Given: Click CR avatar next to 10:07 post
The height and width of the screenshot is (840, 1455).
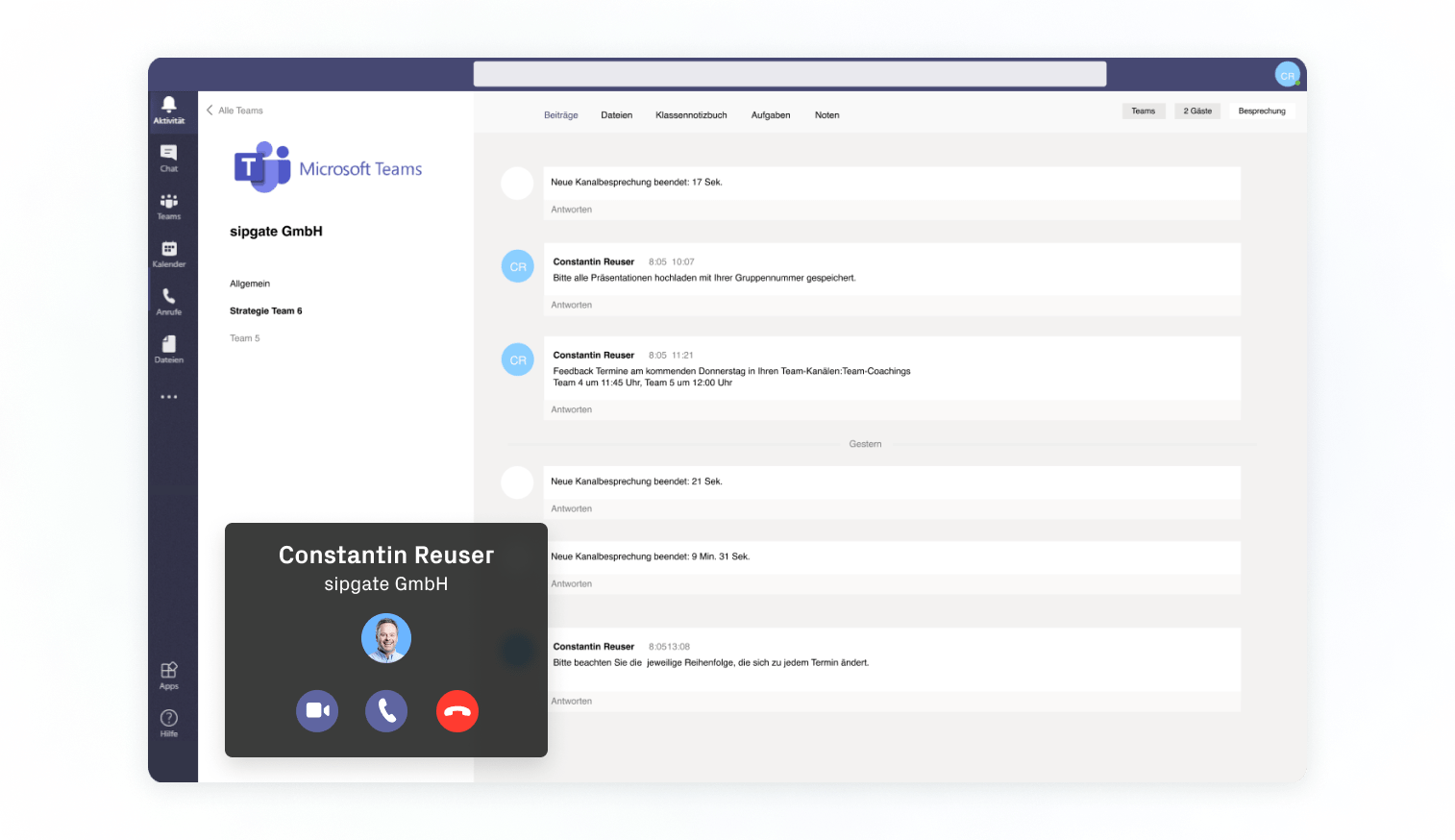Looking at the screenshot, I should tap(518, 266).
